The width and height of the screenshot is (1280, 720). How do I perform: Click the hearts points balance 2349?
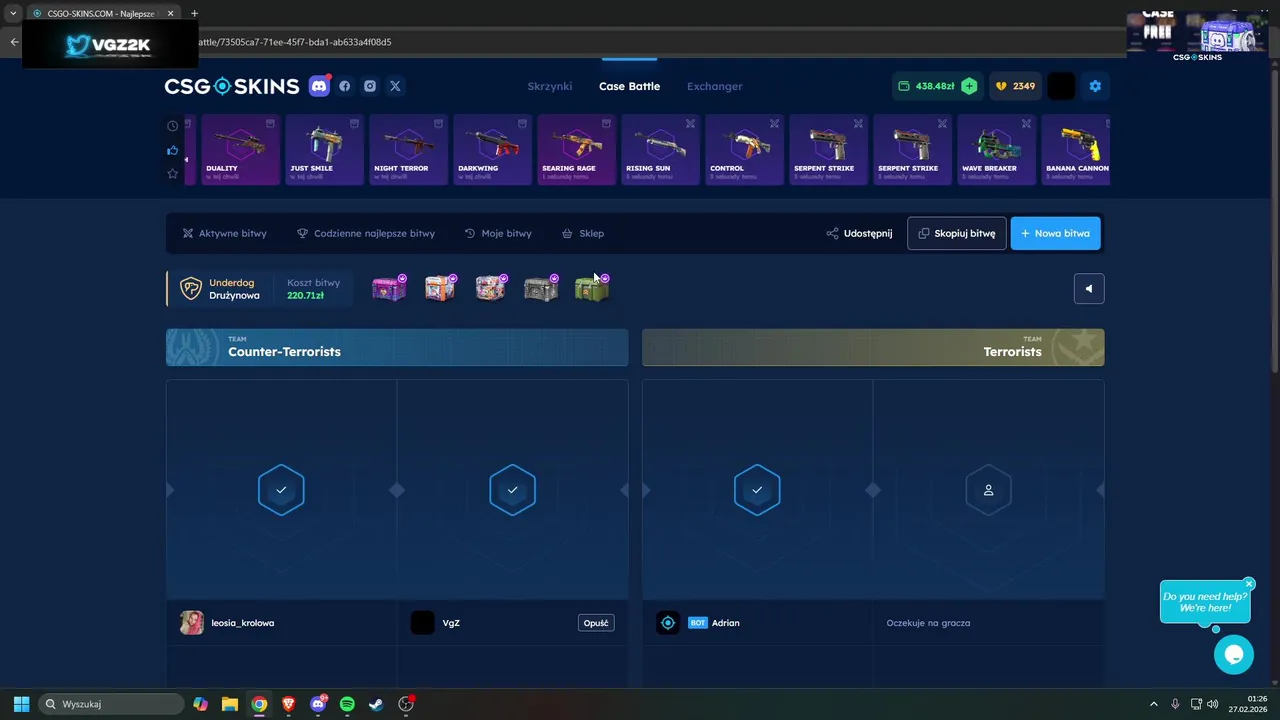pyautogui.click(x=1015, y=86)
